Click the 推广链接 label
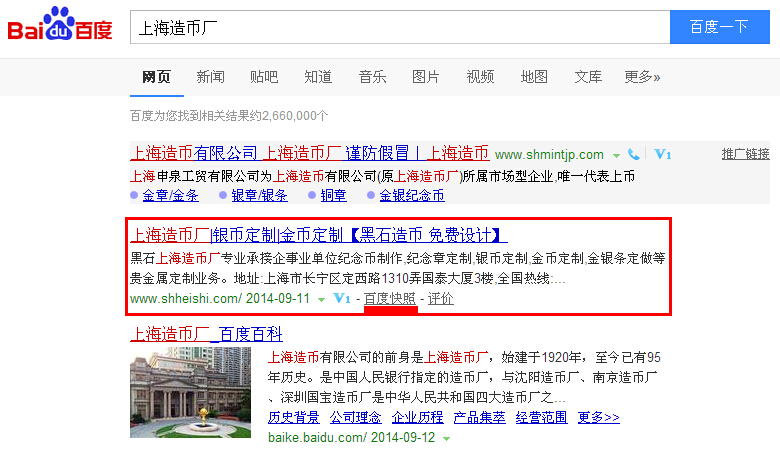This screenshot has height=462, width=780. tap(745, 154)
